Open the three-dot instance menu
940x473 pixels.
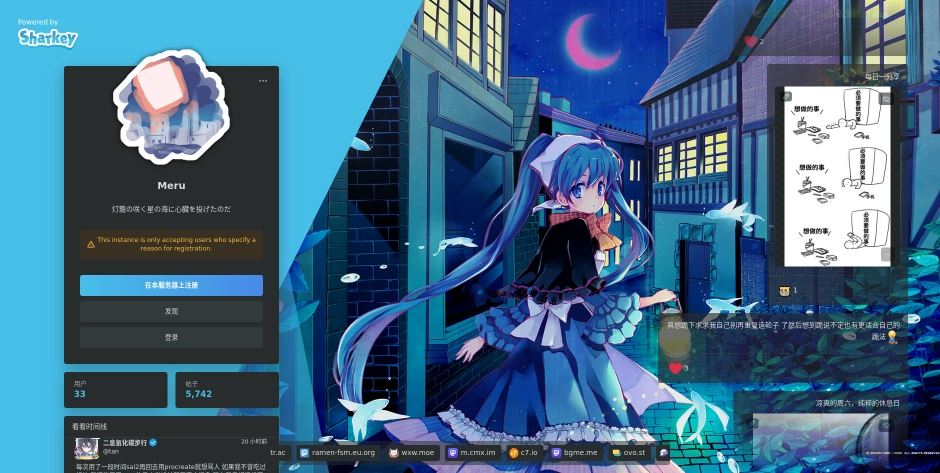[x=263, y=80]
